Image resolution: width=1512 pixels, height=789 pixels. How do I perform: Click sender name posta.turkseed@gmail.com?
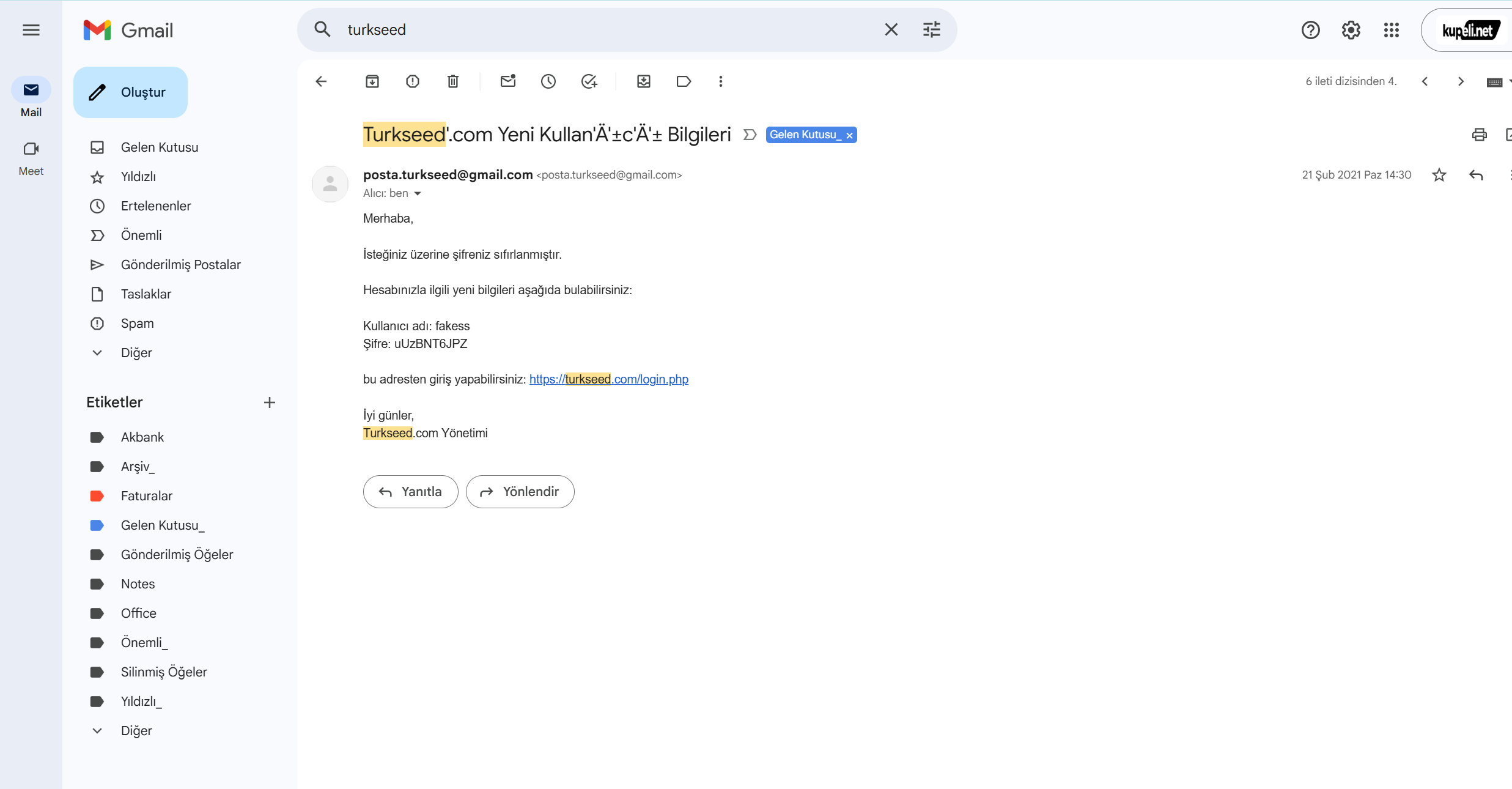pos(448,175)
